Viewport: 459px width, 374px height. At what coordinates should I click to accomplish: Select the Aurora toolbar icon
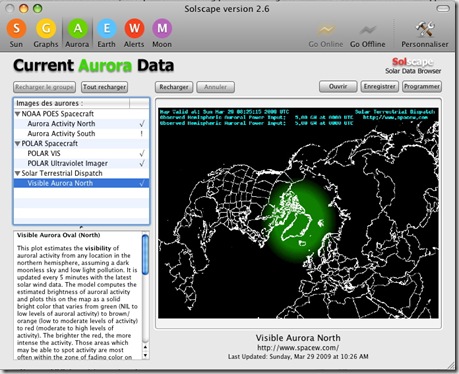[x=77, y=29]
